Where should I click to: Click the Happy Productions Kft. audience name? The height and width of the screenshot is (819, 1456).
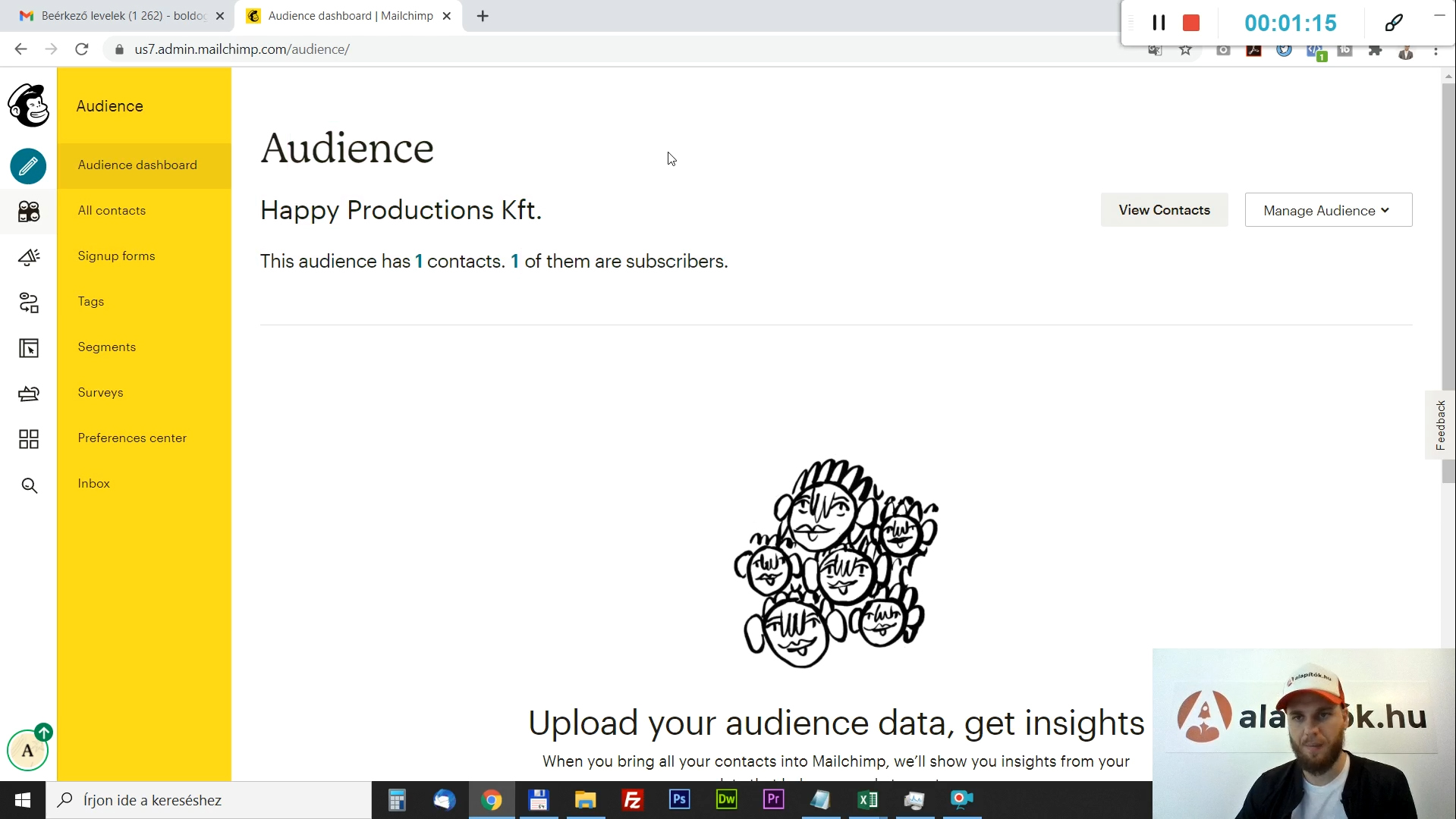(x=401, y=210)
